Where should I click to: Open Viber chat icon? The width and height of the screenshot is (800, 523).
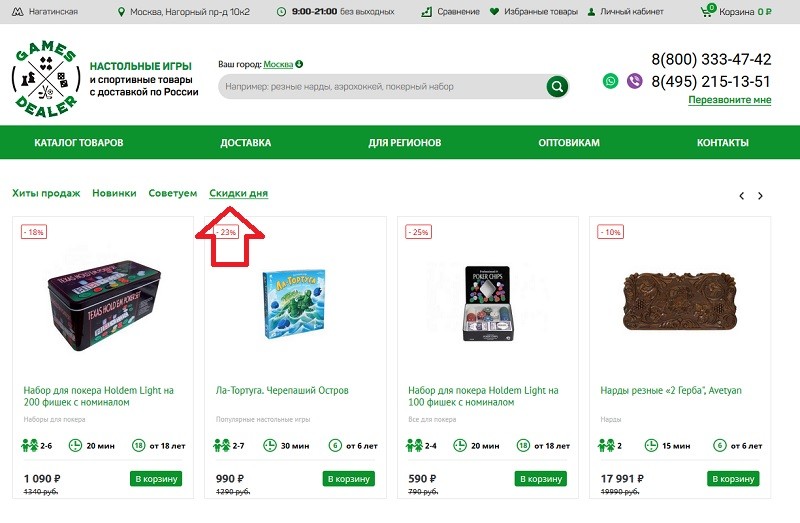pyautogui.click(x=634, y=81)
